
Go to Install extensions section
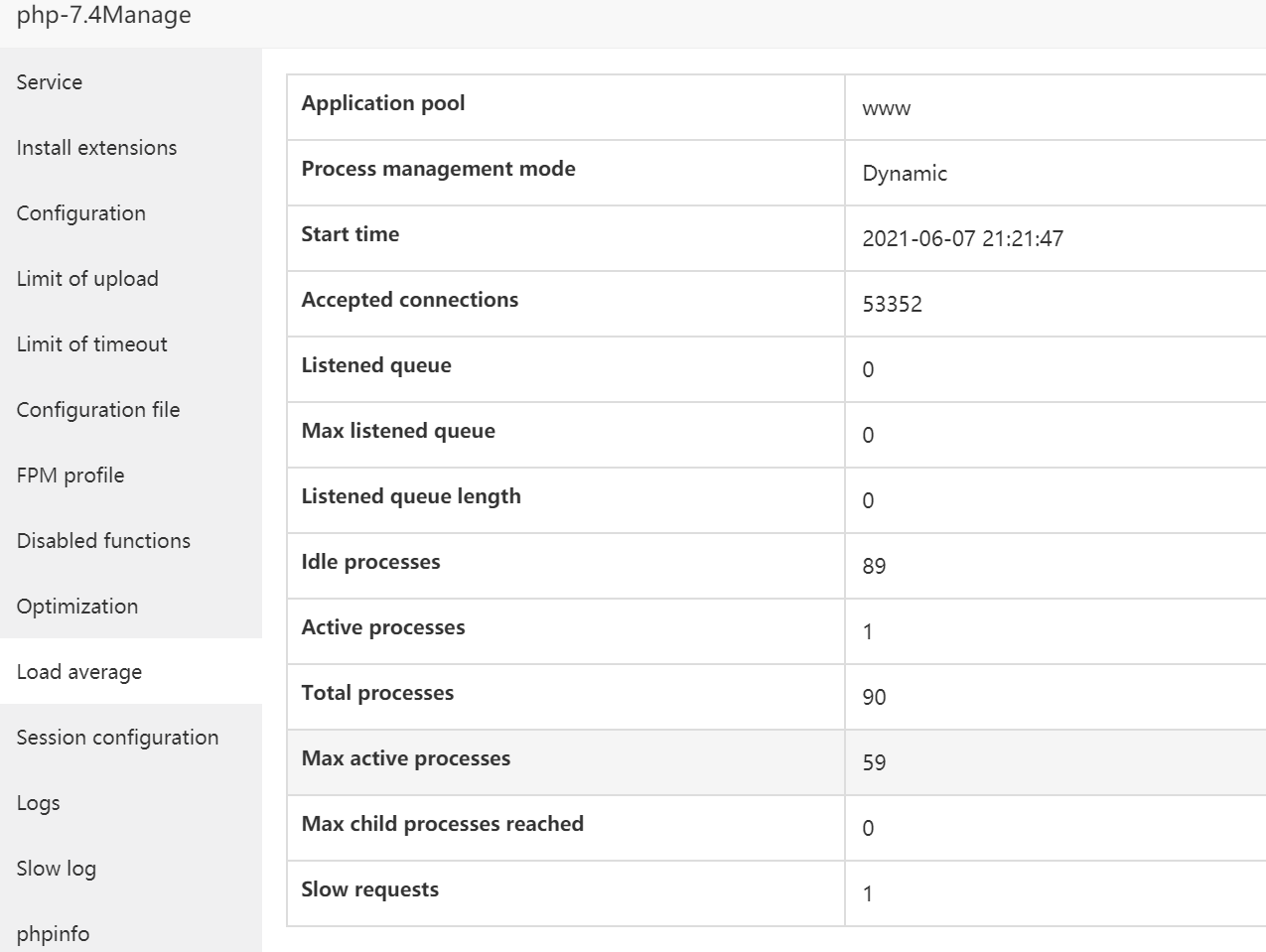[x=96, y=148]
